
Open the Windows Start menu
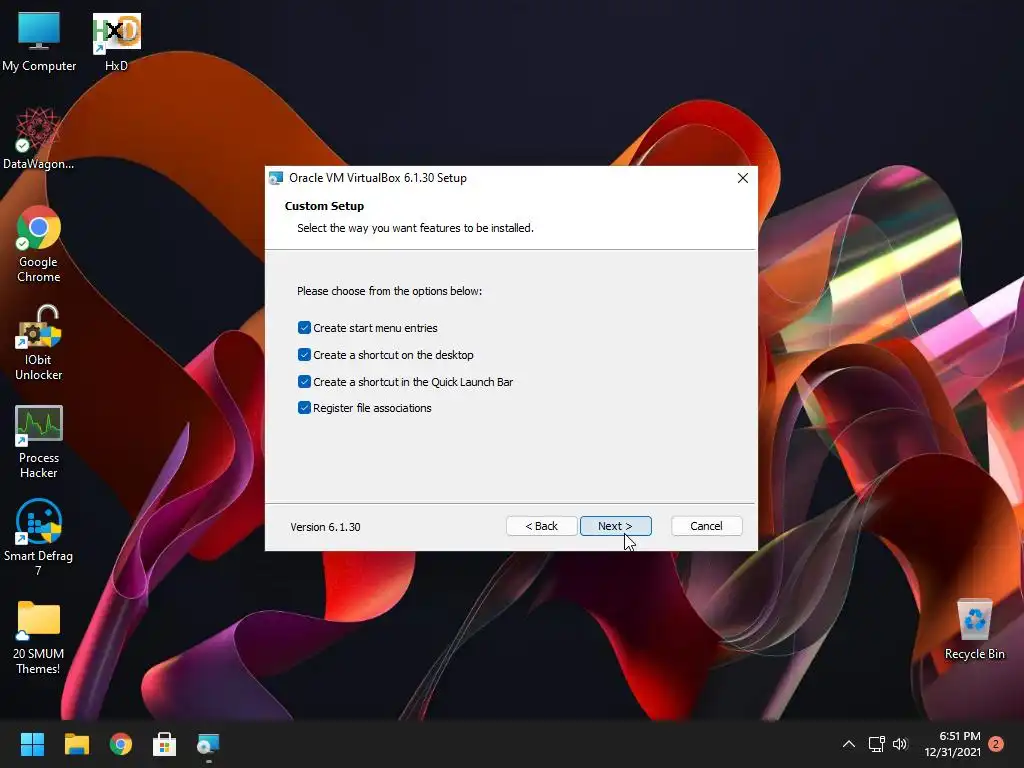[x=32, y=744]
